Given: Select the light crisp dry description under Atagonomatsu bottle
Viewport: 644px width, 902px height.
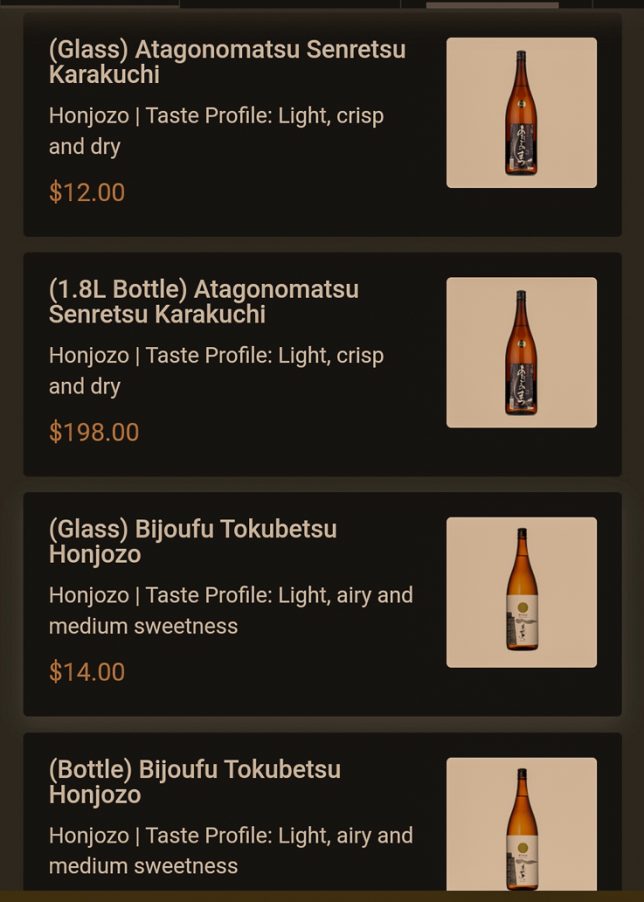Looking at the screenshot, I should pos(215,370).
